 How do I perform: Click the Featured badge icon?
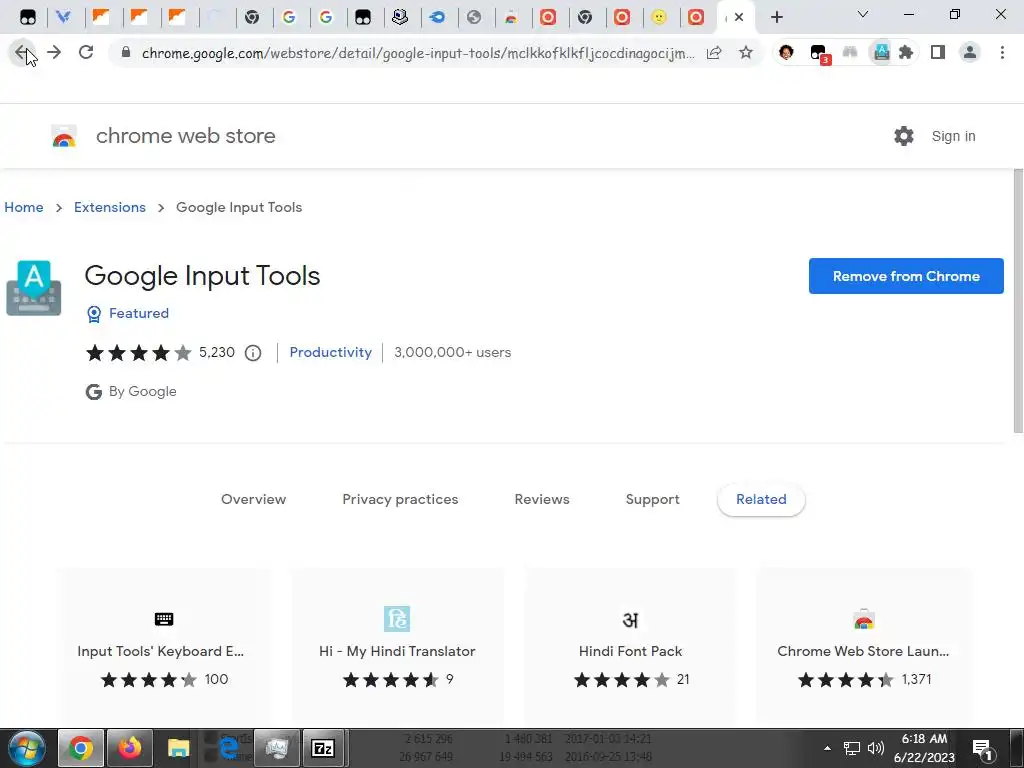tap(94, 314)
